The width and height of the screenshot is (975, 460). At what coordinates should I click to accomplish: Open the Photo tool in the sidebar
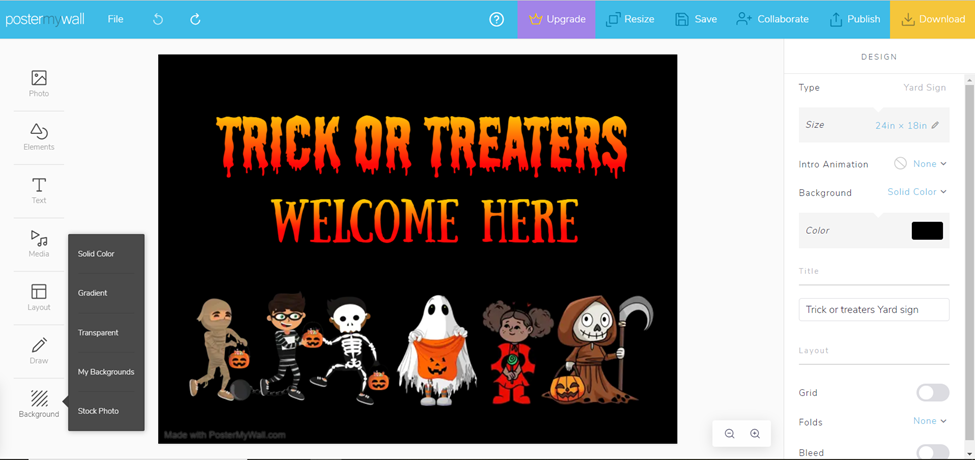tap(39, 83)
